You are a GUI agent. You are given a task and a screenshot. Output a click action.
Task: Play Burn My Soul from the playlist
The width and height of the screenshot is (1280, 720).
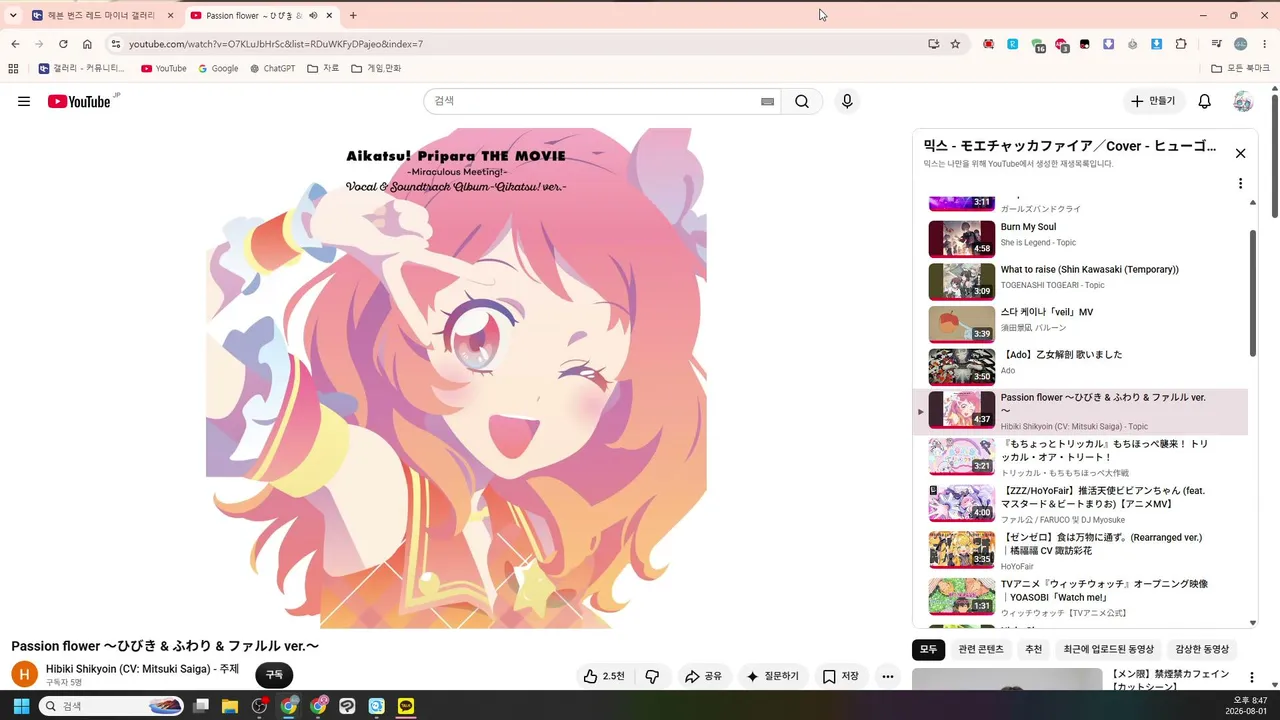1080,239
